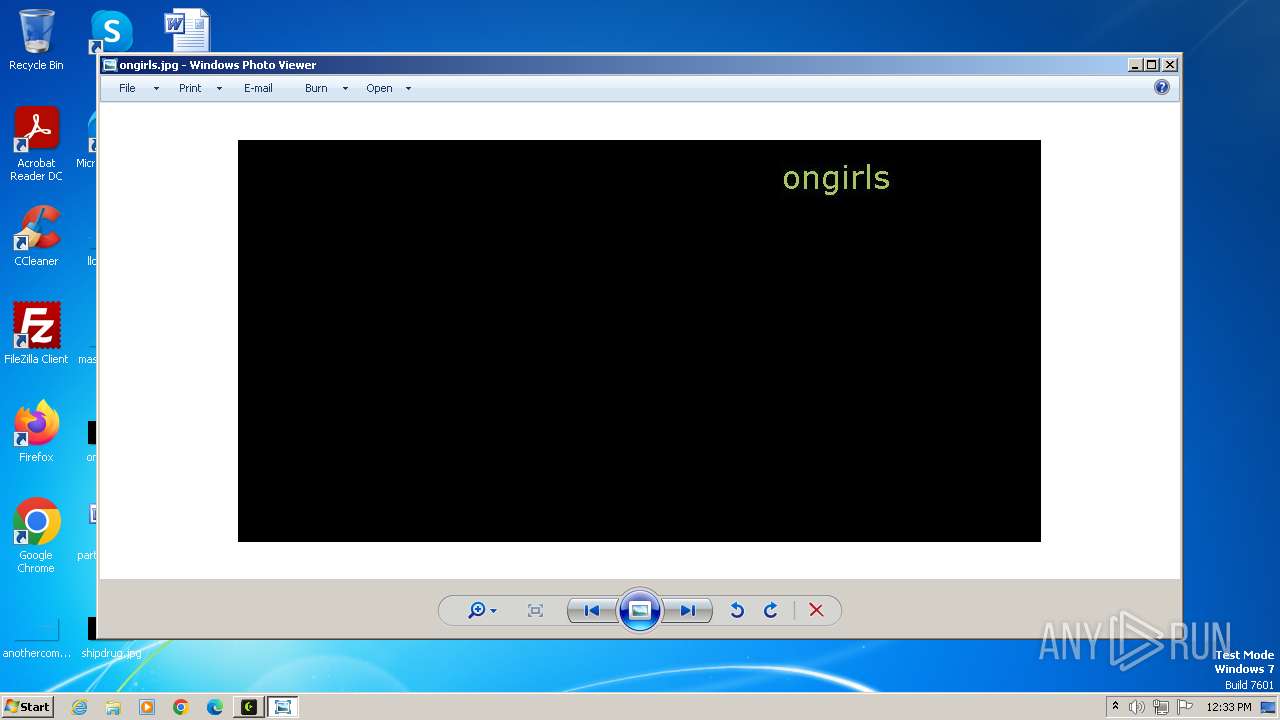
Task: Rotate image counterclockwise
Action: tap(737, 611)
